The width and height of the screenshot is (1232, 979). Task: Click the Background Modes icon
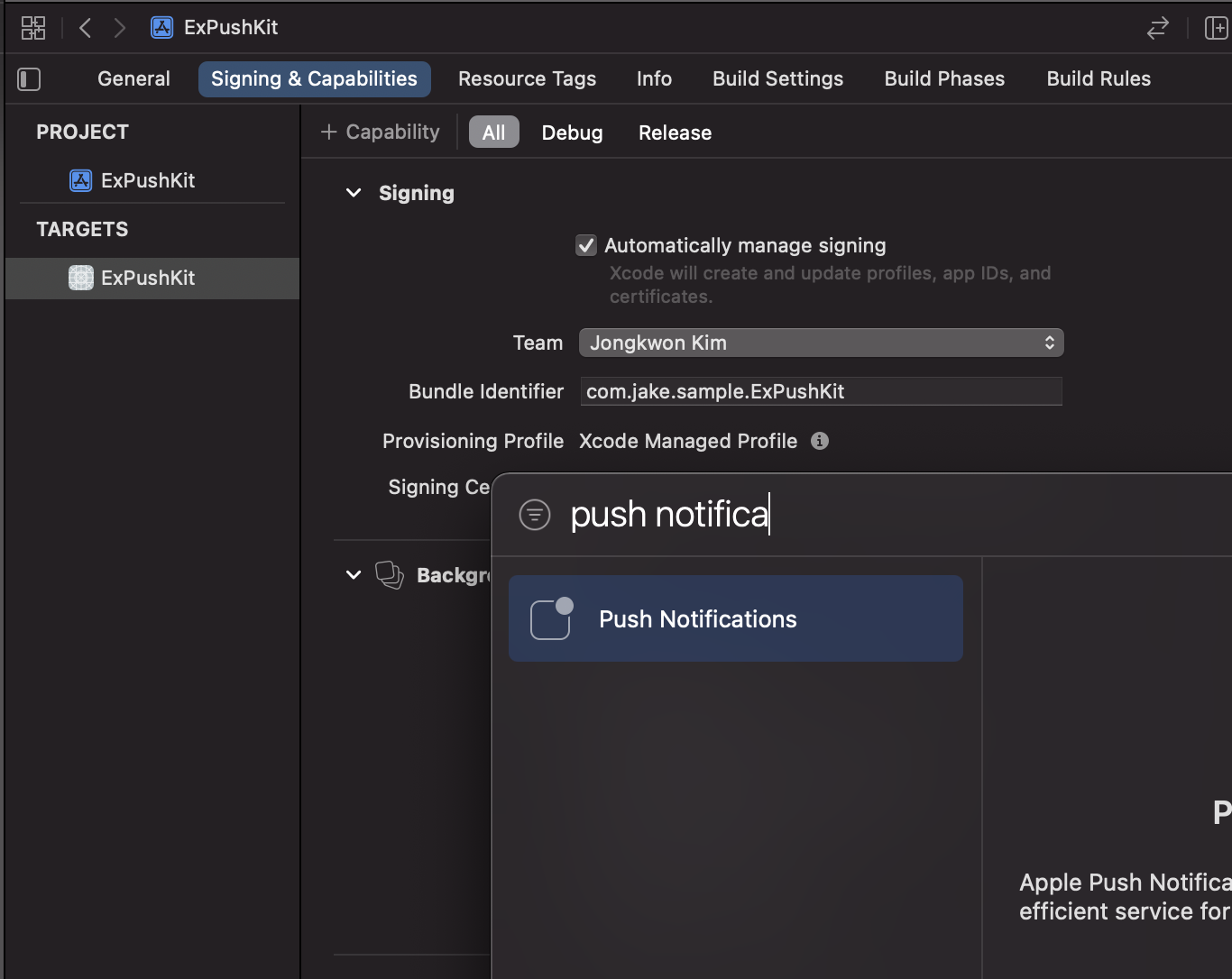[390, 574]
